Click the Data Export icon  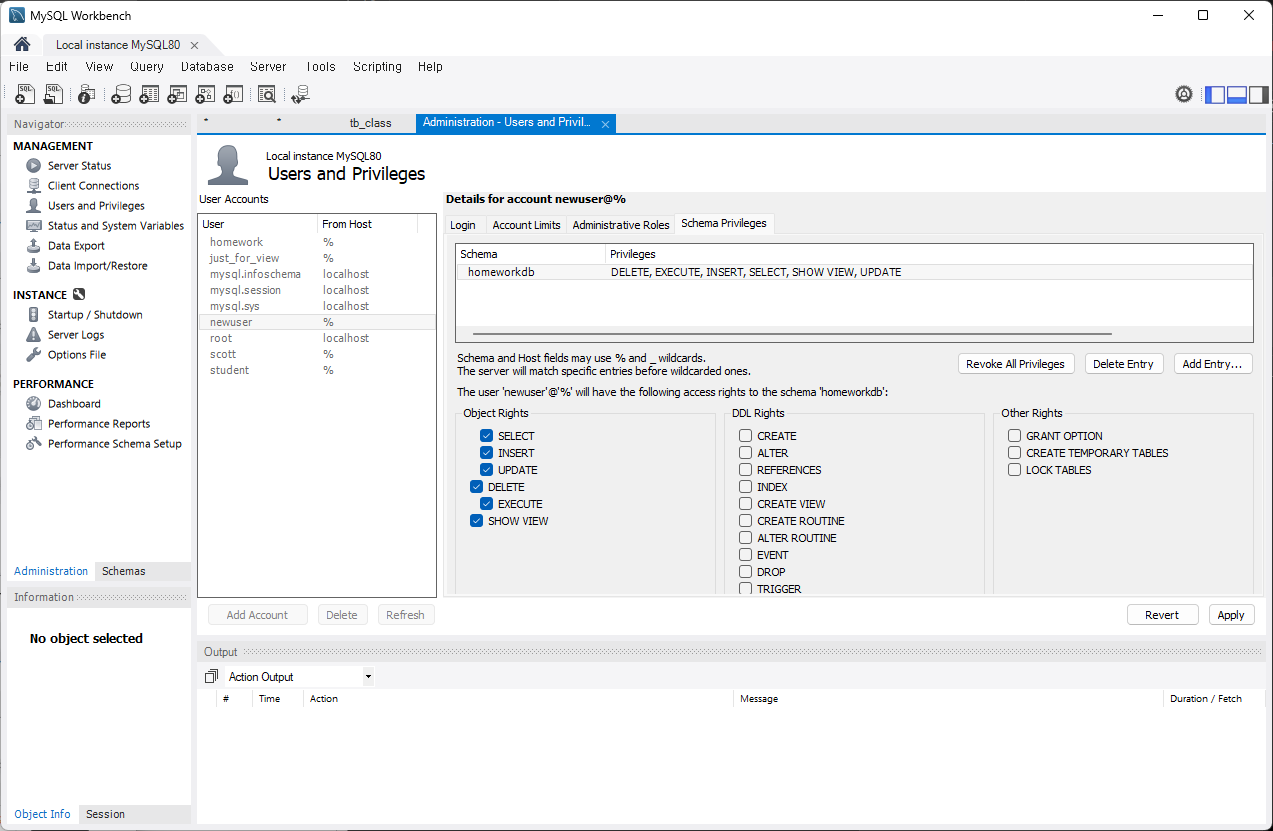[x=34, y=246]
